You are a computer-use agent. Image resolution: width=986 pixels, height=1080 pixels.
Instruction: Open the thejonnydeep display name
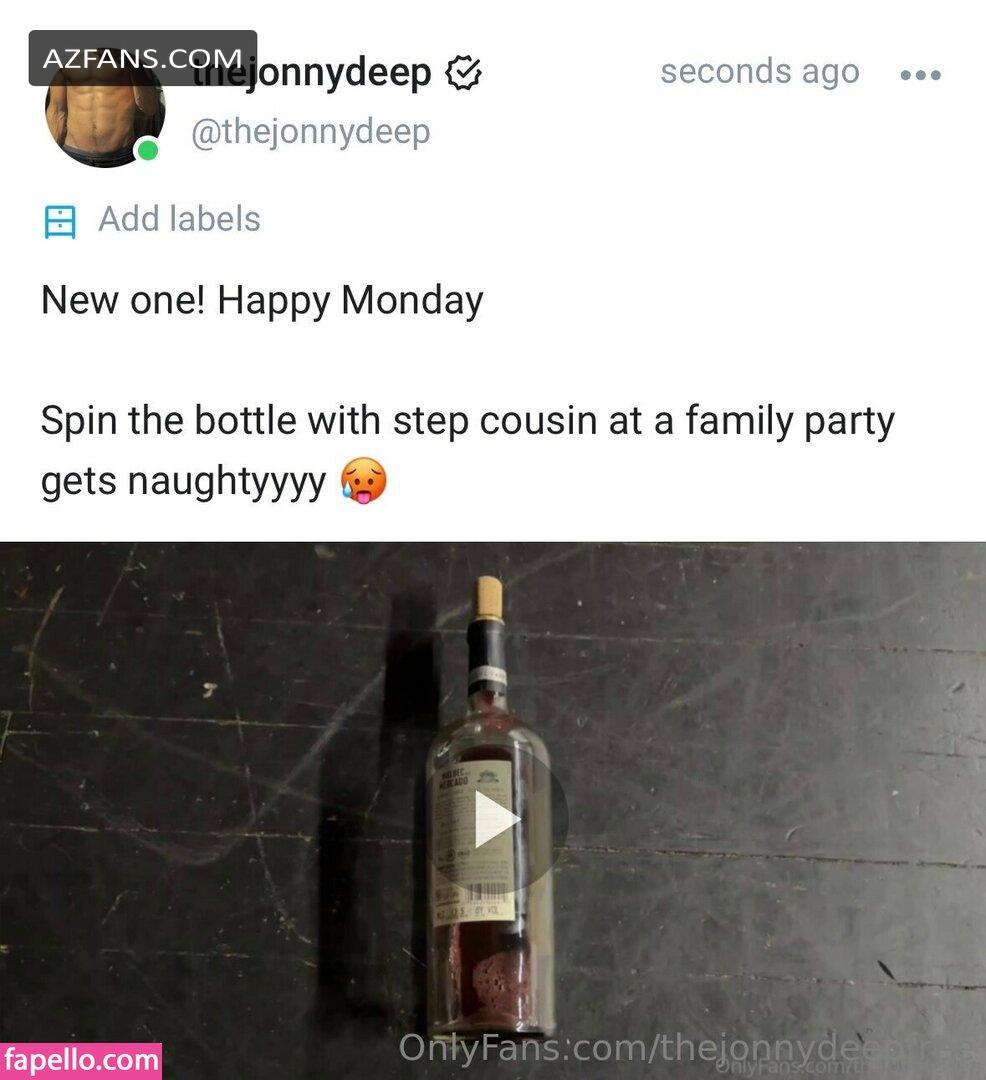311,74
